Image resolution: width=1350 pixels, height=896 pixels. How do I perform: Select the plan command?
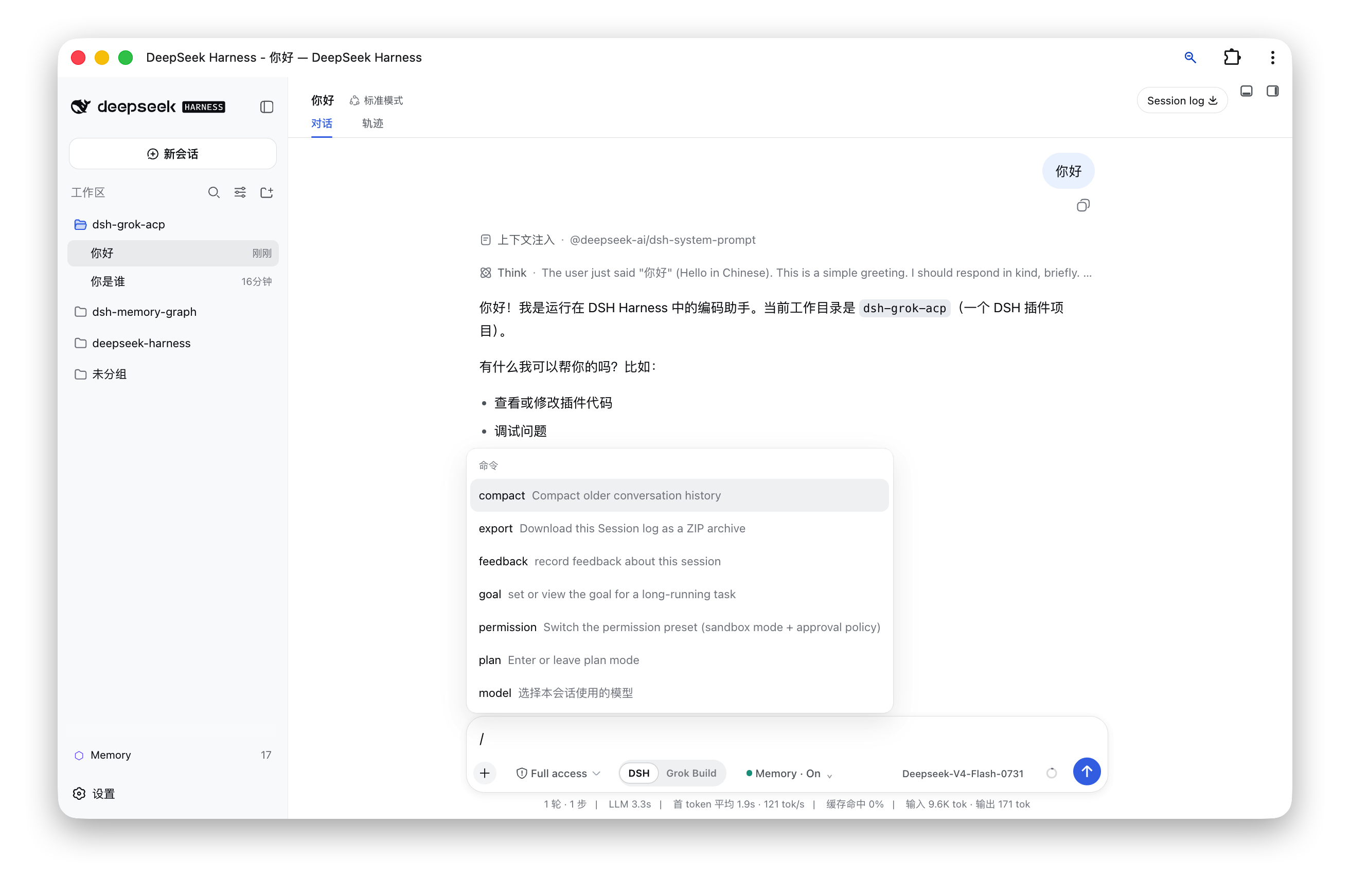coord(679,660)
